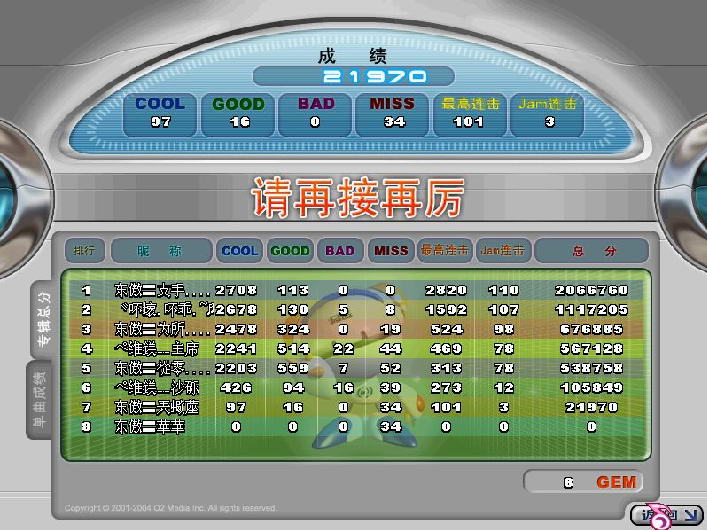Click the GEM counter display
Image resolution: width=707 pixels, height=530 pixels.
point(585,482)
